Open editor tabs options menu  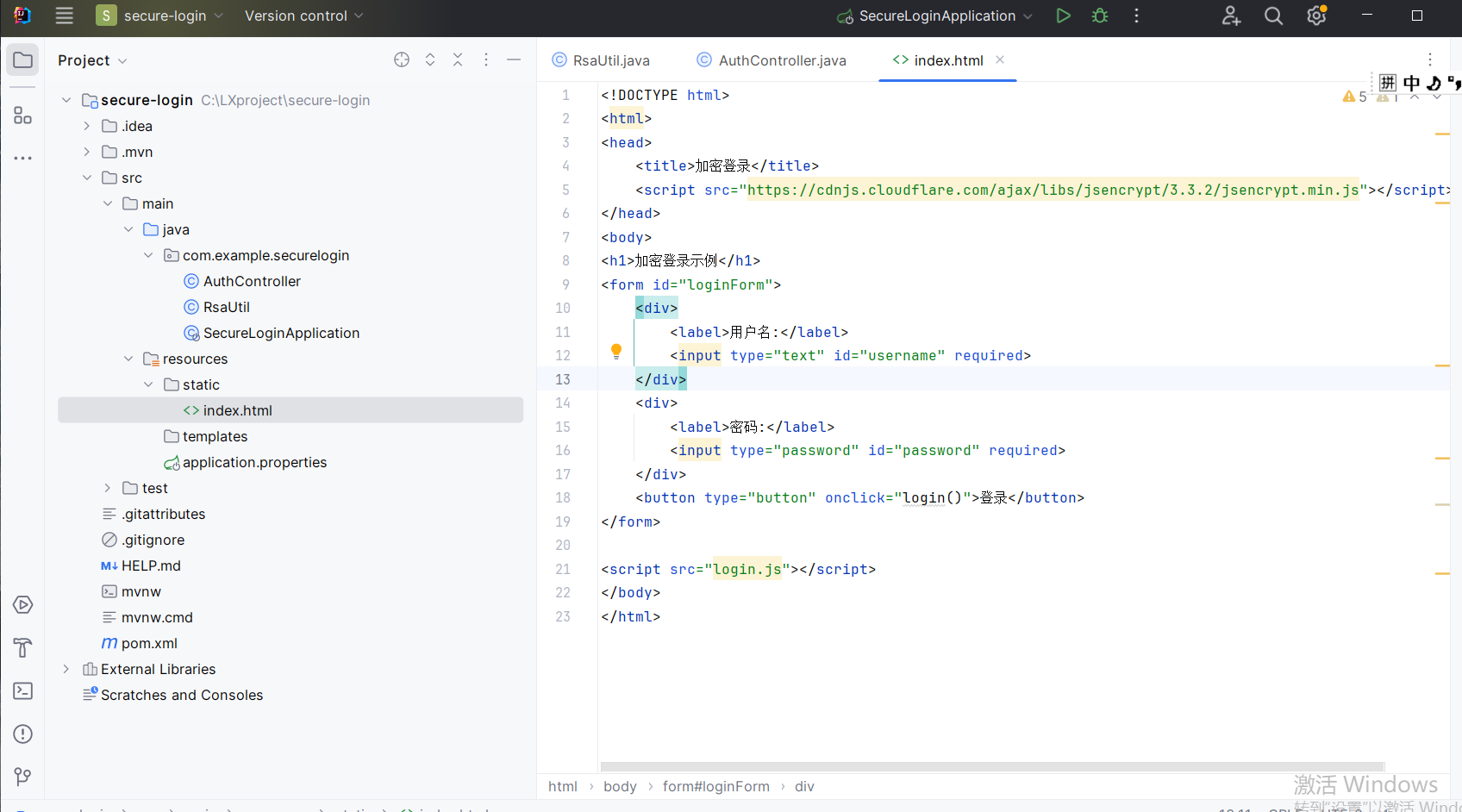click(1430, 59)
